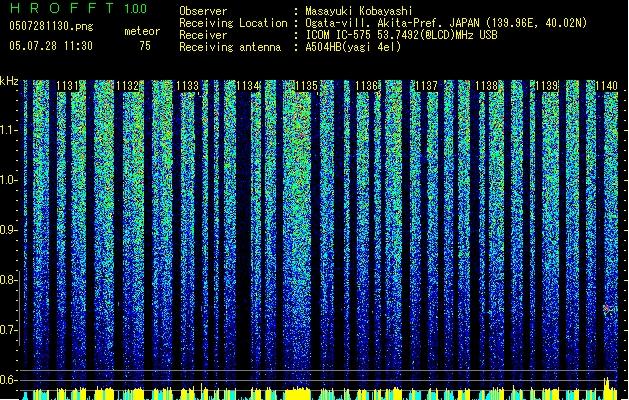Screen dimensions: 629x400
Task: Click the observer name Masayuki Kobayashi
Action: coord(359,11)
